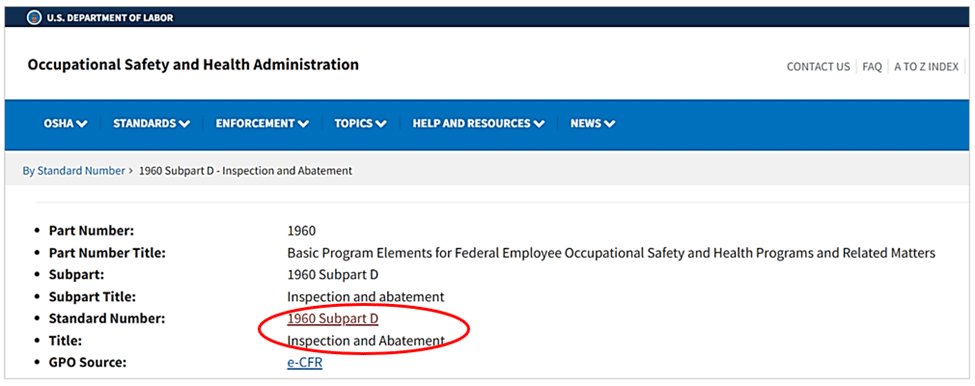Screen dimensions: 975x386
Task: Click the CONTACT US link
Action: 818,67
